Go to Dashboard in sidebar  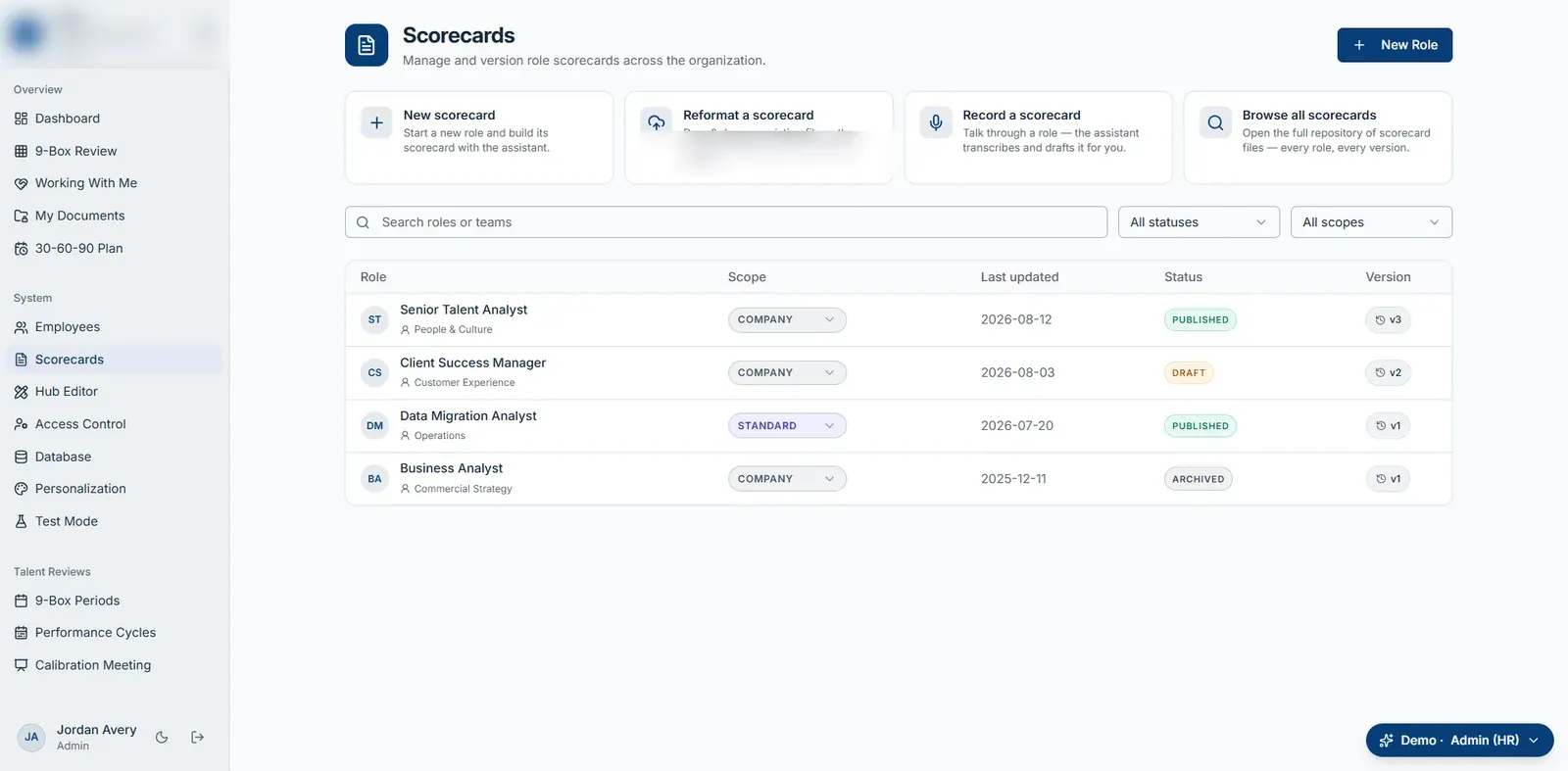coord(115,119)
